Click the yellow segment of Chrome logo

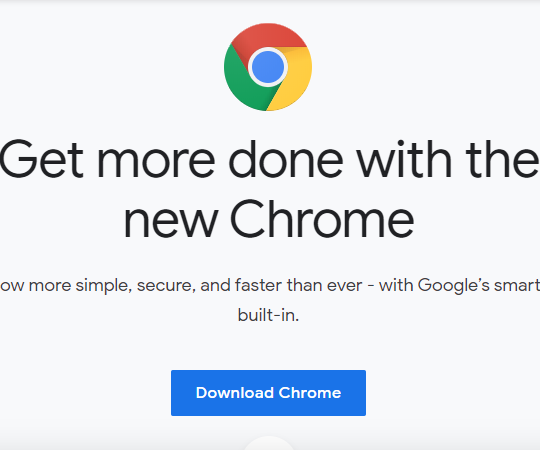[293, 81]
